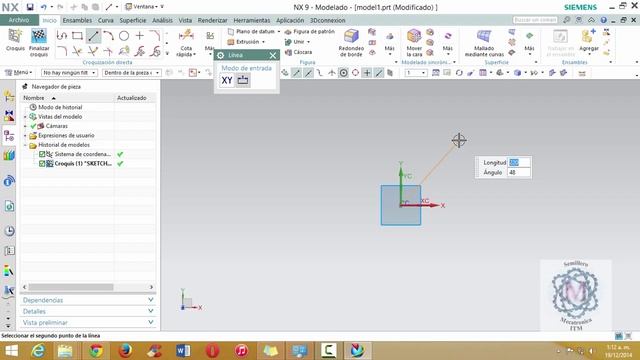Select the Arc sketch tool
The width and height of the screenshot is (640, 360).
tap(109, 36)
